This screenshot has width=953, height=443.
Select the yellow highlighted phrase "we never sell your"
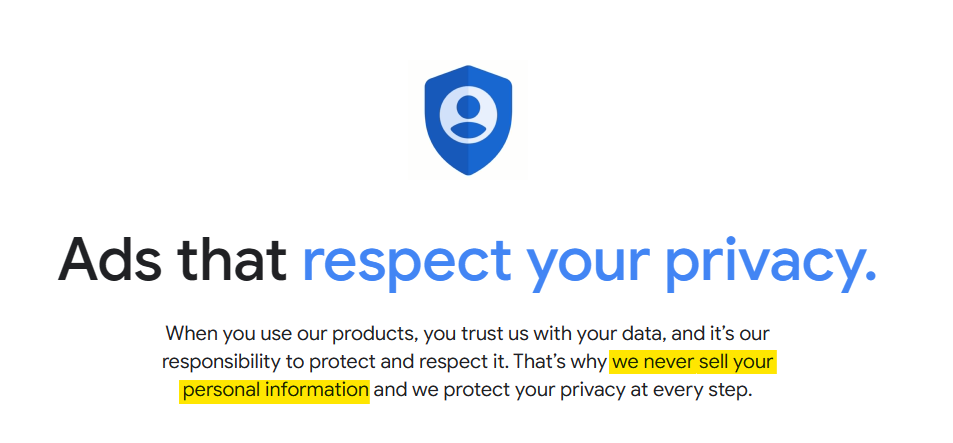[x=692, y=362]
